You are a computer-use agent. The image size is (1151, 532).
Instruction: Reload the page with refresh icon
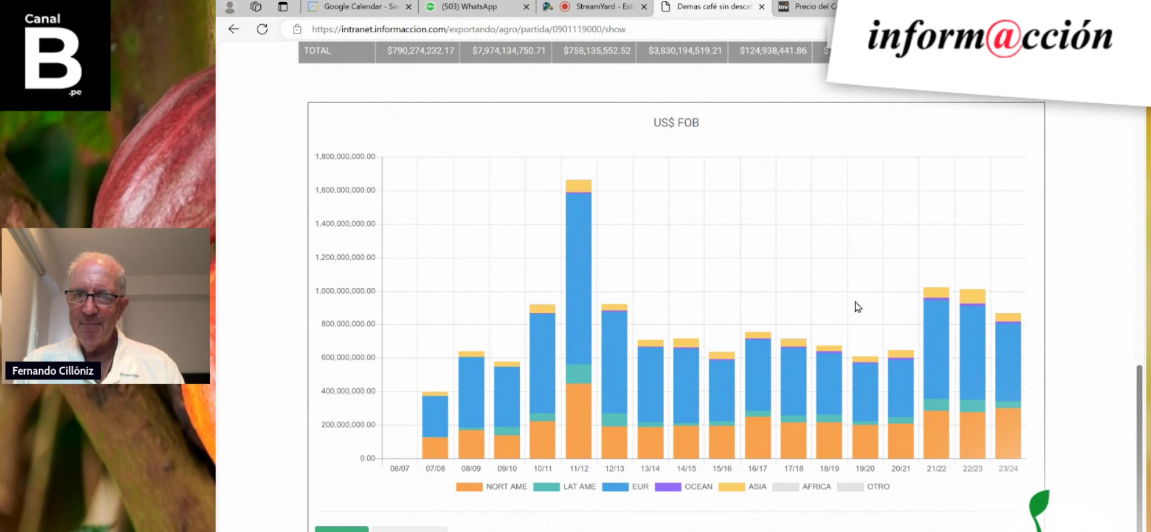click(262, 29)
